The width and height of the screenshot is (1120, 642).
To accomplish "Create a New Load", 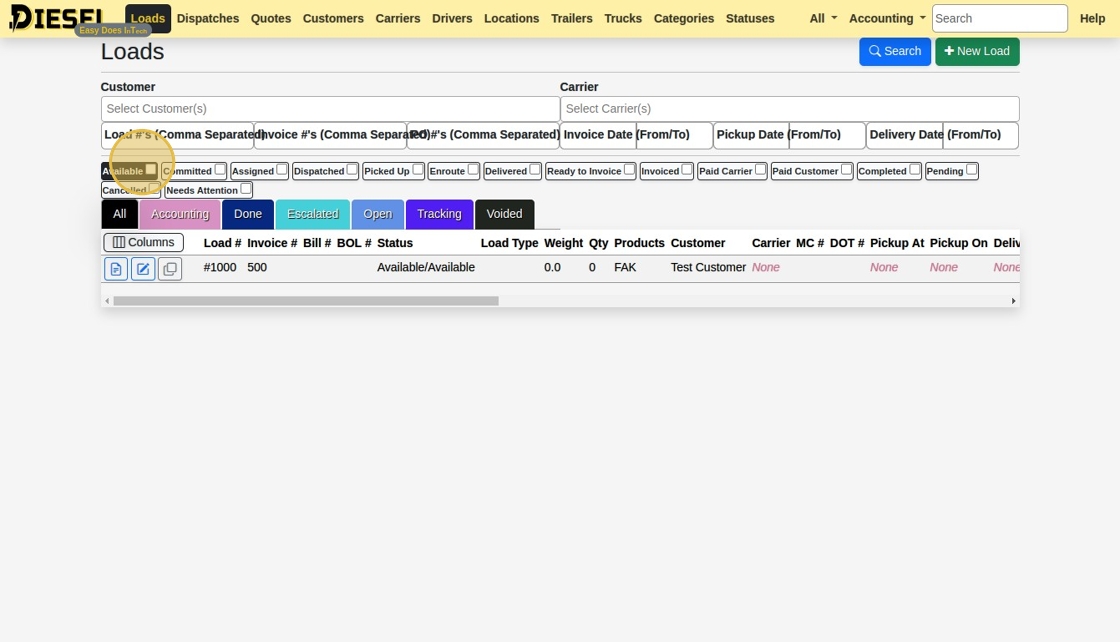I will click(977, 51).
